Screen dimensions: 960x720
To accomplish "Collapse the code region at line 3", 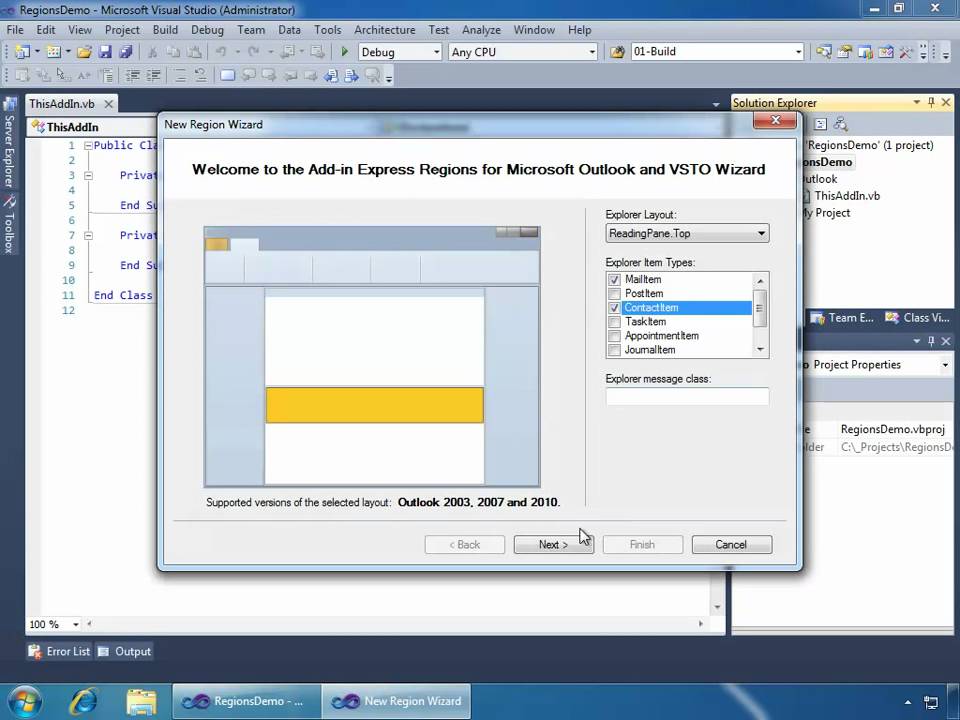I will 88,176.
